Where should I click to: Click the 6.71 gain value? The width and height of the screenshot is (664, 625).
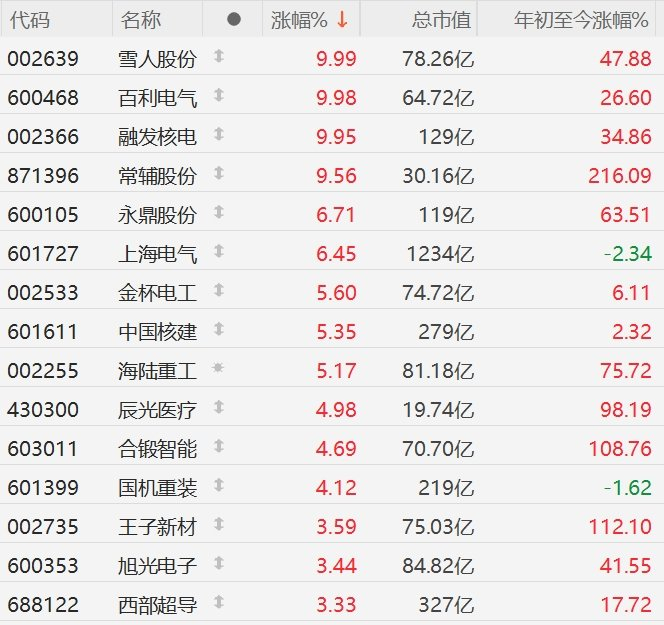click(335, 215)
